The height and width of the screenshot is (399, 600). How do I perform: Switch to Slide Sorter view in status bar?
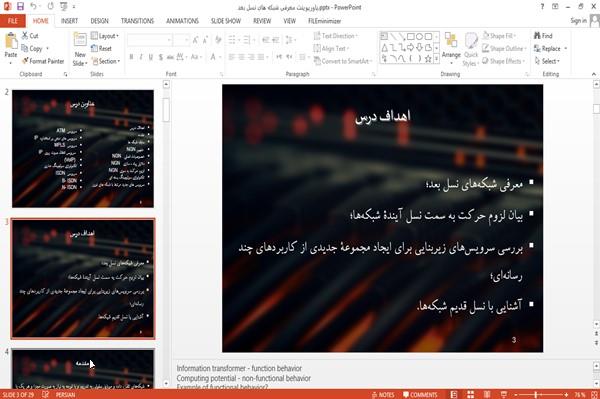471,394
